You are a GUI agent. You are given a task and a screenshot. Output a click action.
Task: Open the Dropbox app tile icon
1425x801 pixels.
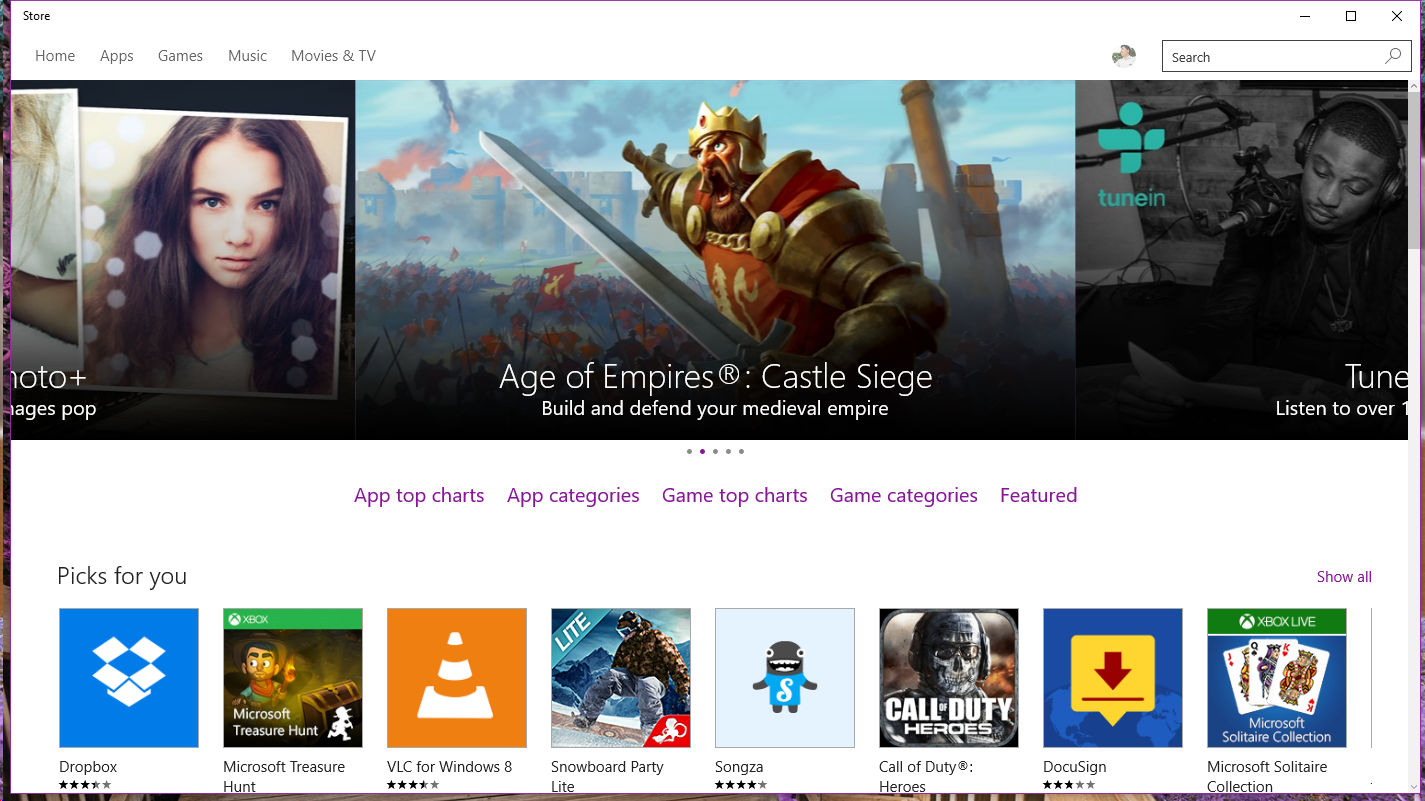click(129, 678)
